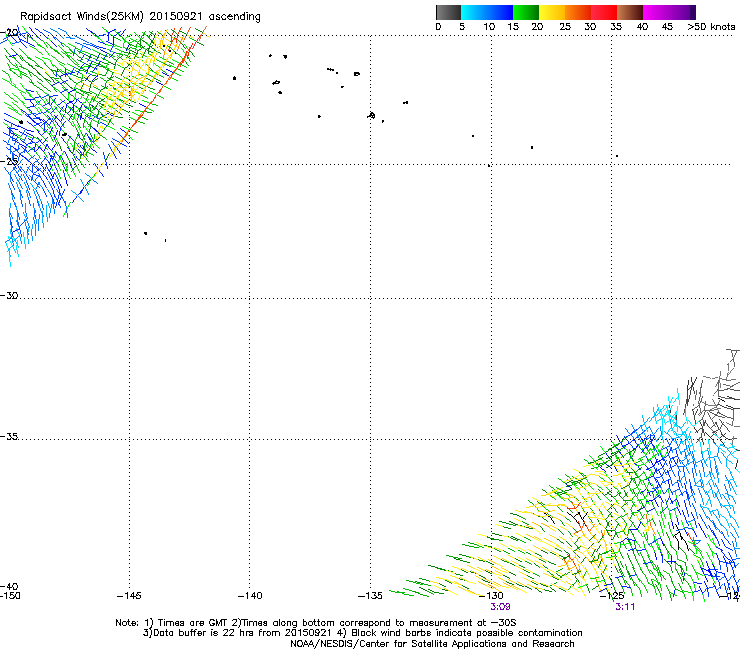Screen dimensions: 740x650
Task: Click the 'Data buffer is 22 hrs' note line
Action: pos(362,633)
